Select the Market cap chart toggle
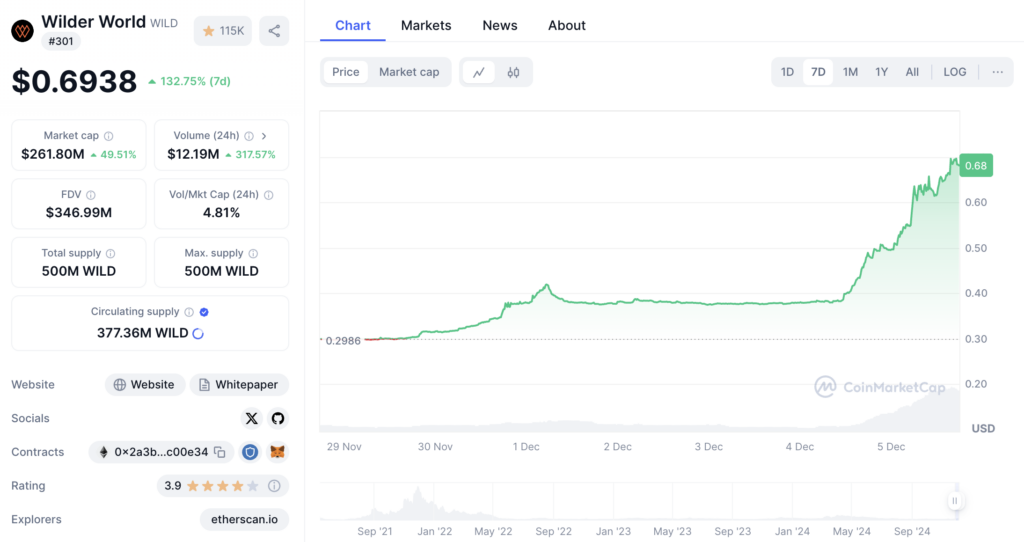 [409, 72]
